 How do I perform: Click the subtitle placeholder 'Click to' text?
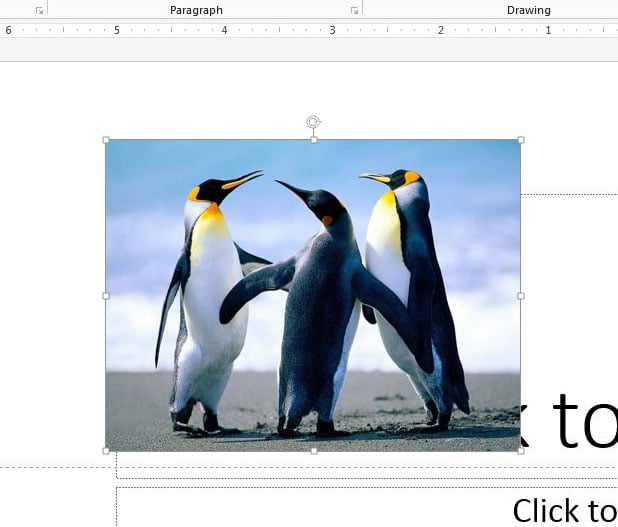565,510
